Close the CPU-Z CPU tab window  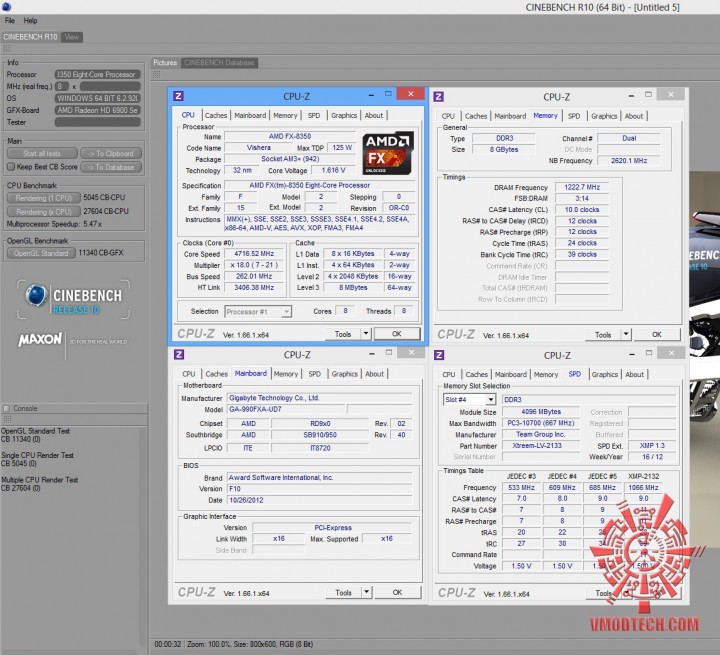pos(411,94)
